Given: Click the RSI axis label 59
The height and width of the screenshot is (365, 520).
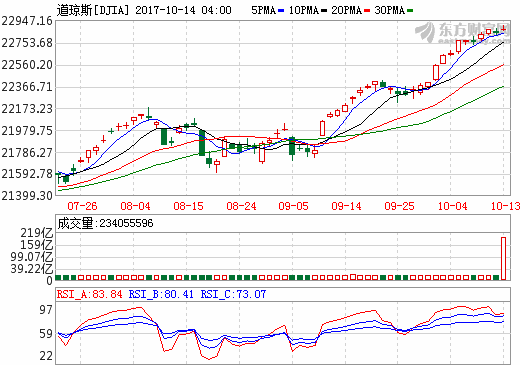Looking at the screenshot, I should tap(46, 334).
